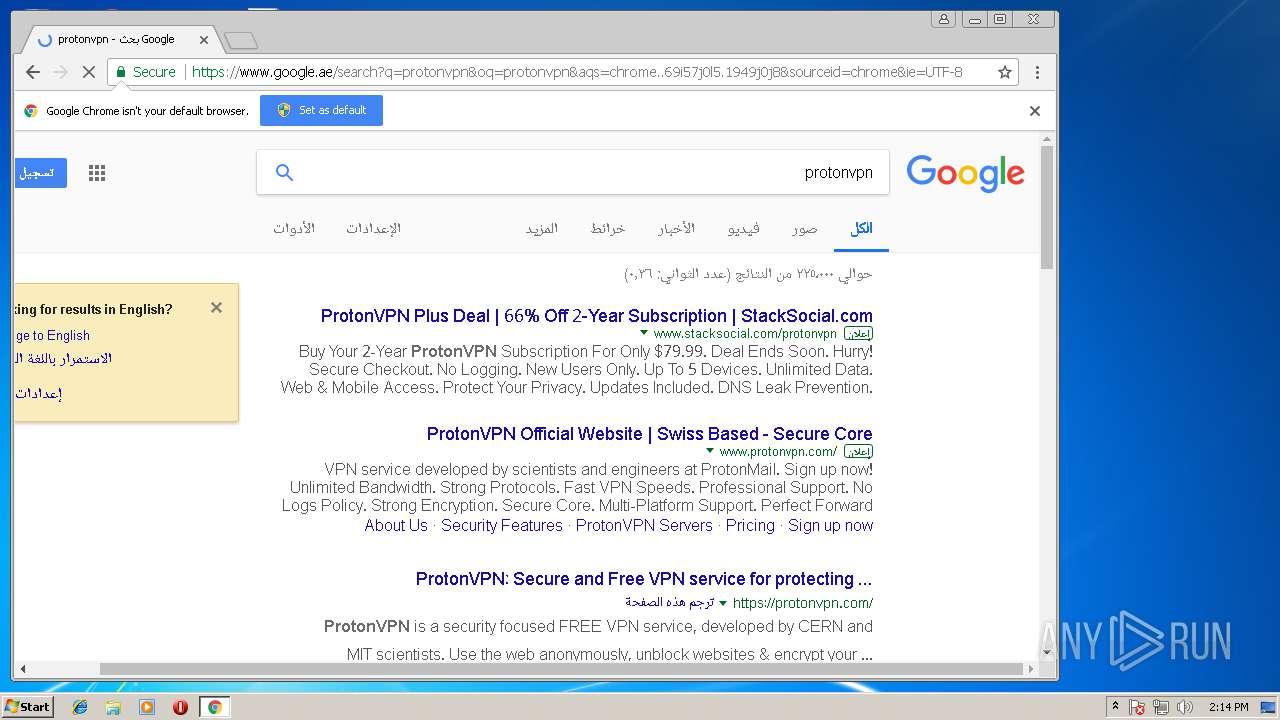This screenshot has width=1280, height=720.
Task: Click the ProtonVPN Servers sitelink
Action: 644,525
